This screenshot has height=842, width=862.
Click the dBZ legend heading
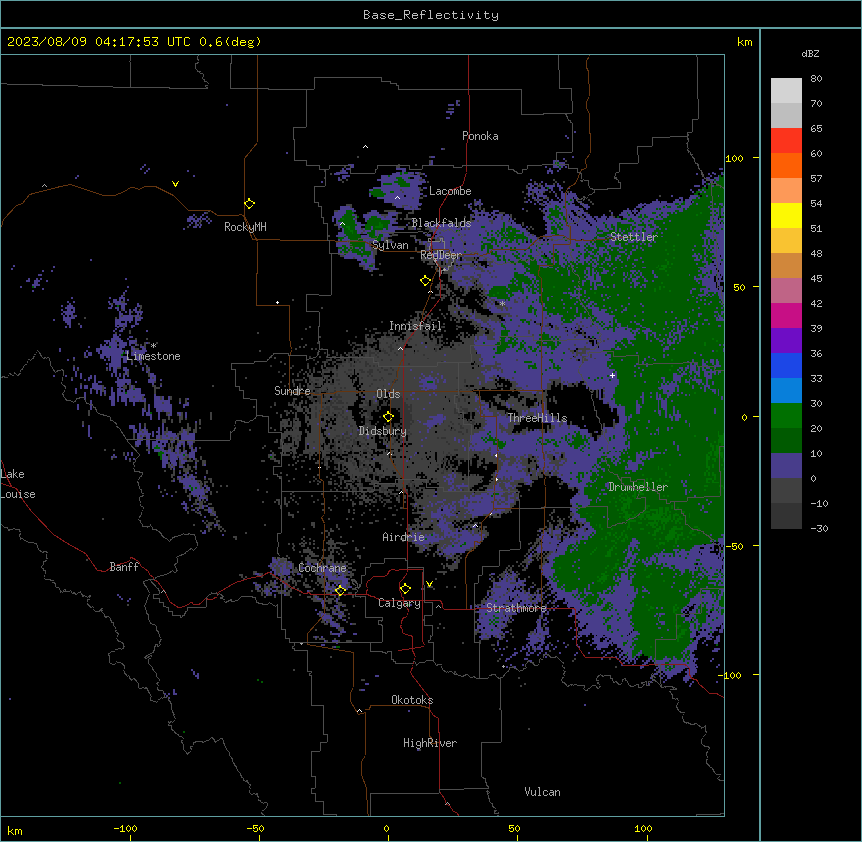(810, 53)
